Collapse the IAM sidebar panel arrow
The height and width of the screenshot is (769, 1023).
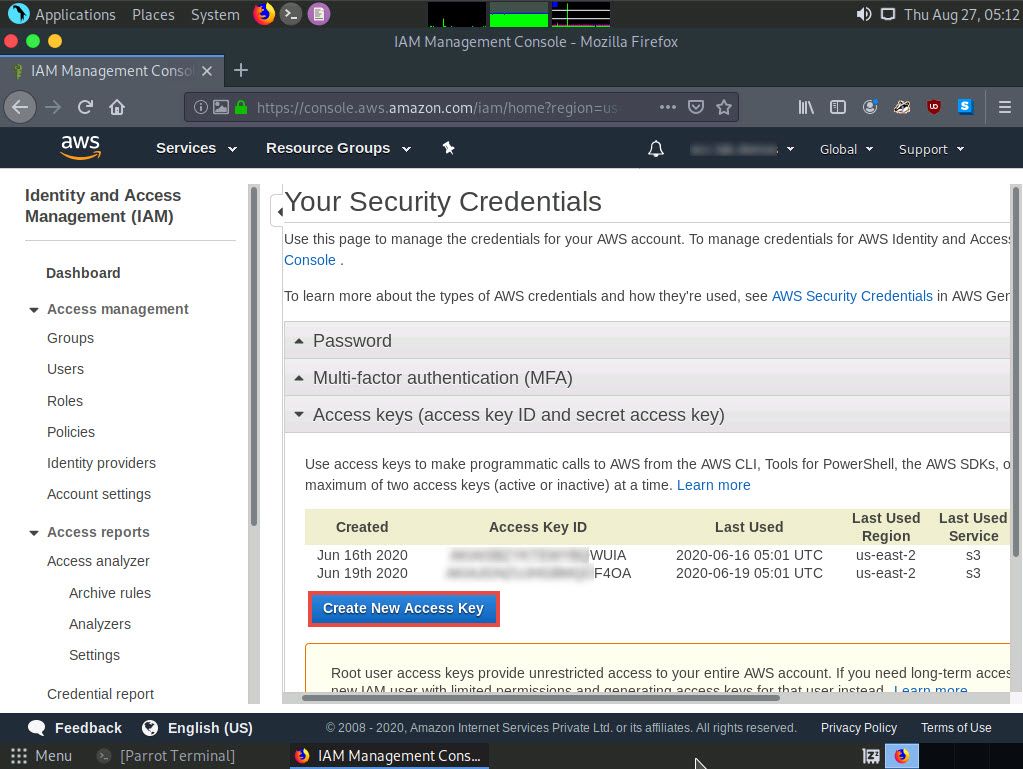tap(277, 210)
